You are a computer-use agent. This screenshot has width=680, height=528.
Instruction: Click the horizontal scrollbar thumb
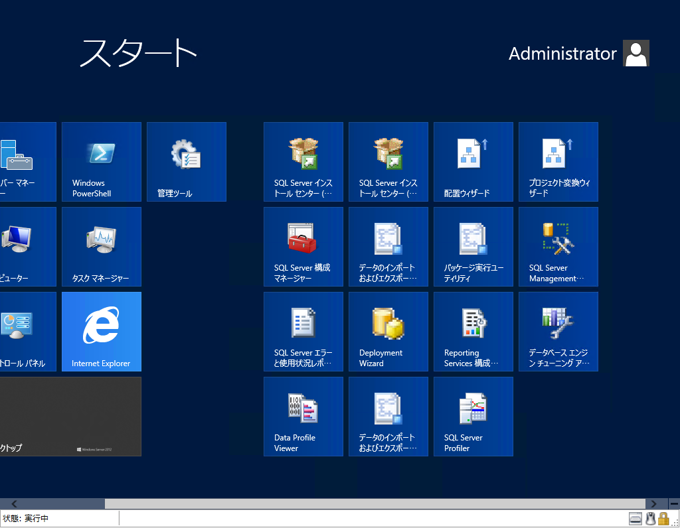pyautogui.click(x=375, y=504)
